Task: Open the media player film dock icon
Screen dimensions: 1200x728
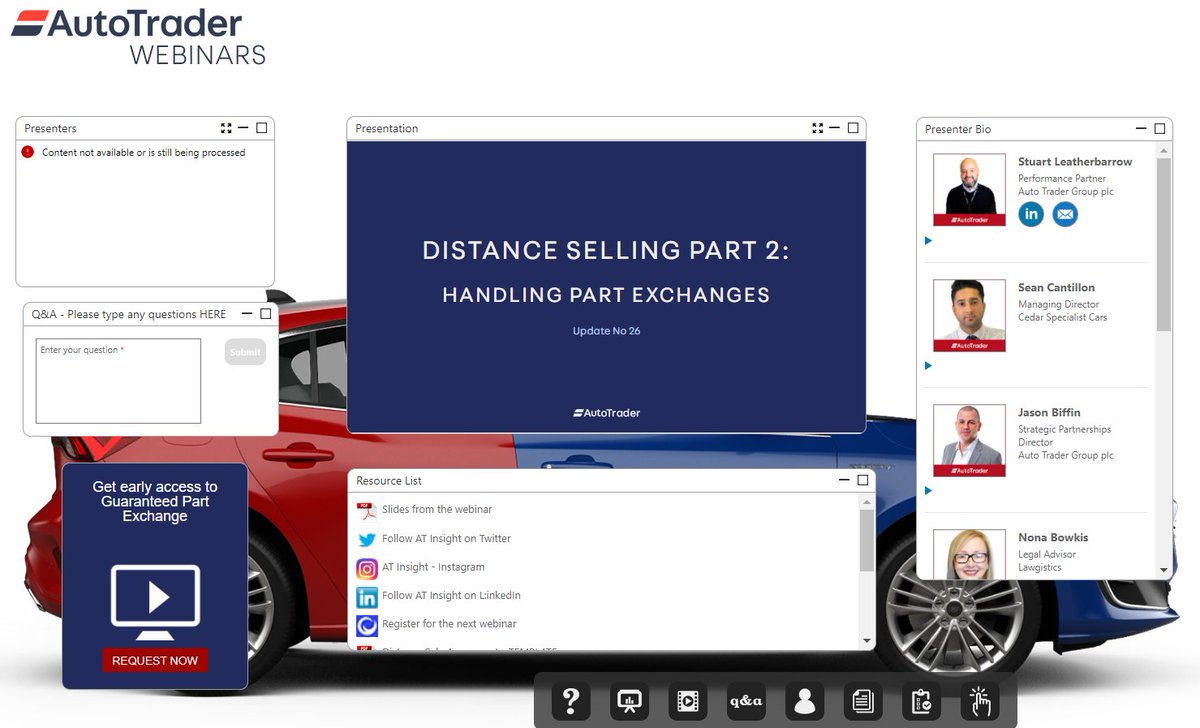Action: tap(688, 701)
